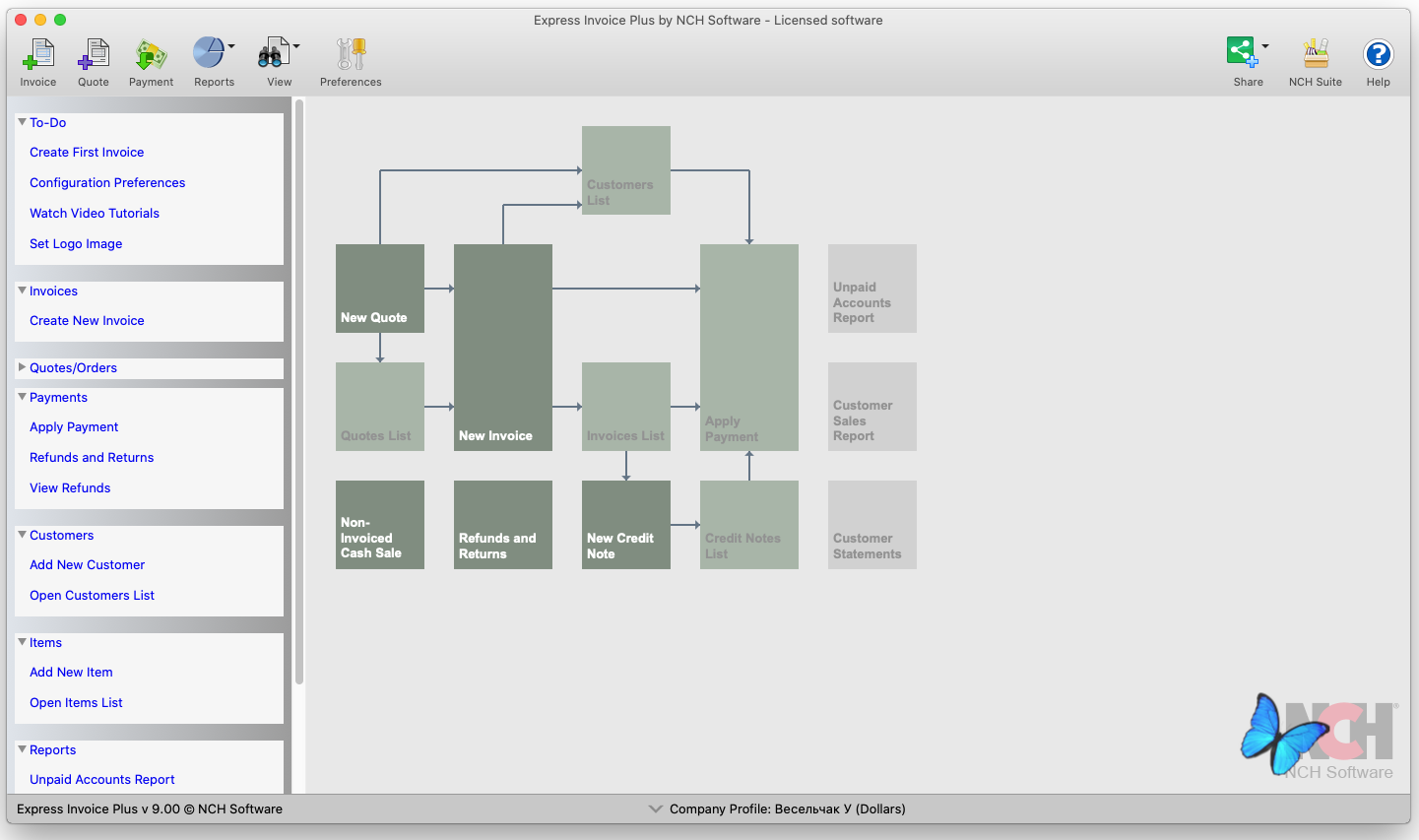The height and width of the screenshot is (840, 1419).
Task: Collapse the Customers section
Action: (22, 535)
